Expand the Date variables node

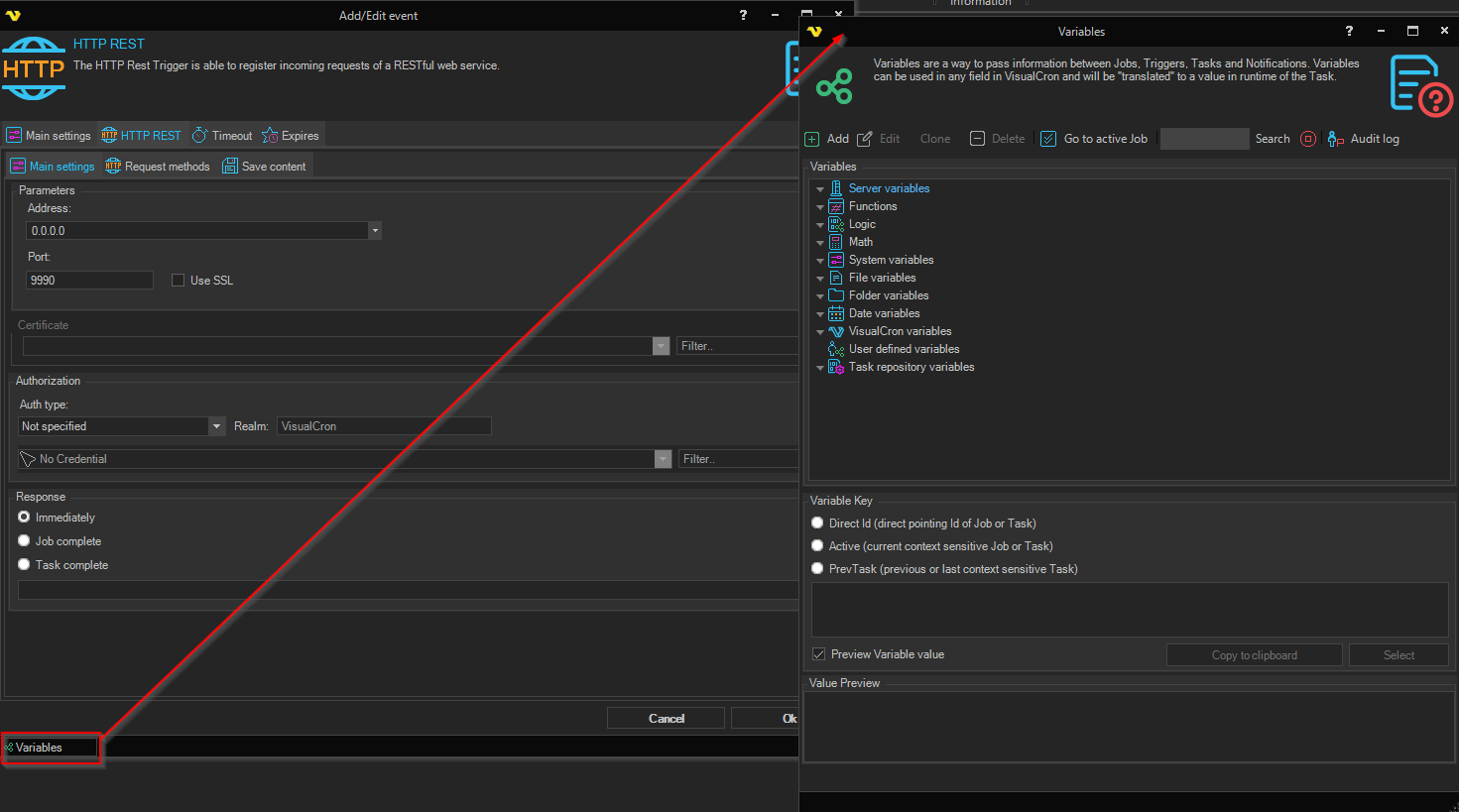(x=820, y=314)
